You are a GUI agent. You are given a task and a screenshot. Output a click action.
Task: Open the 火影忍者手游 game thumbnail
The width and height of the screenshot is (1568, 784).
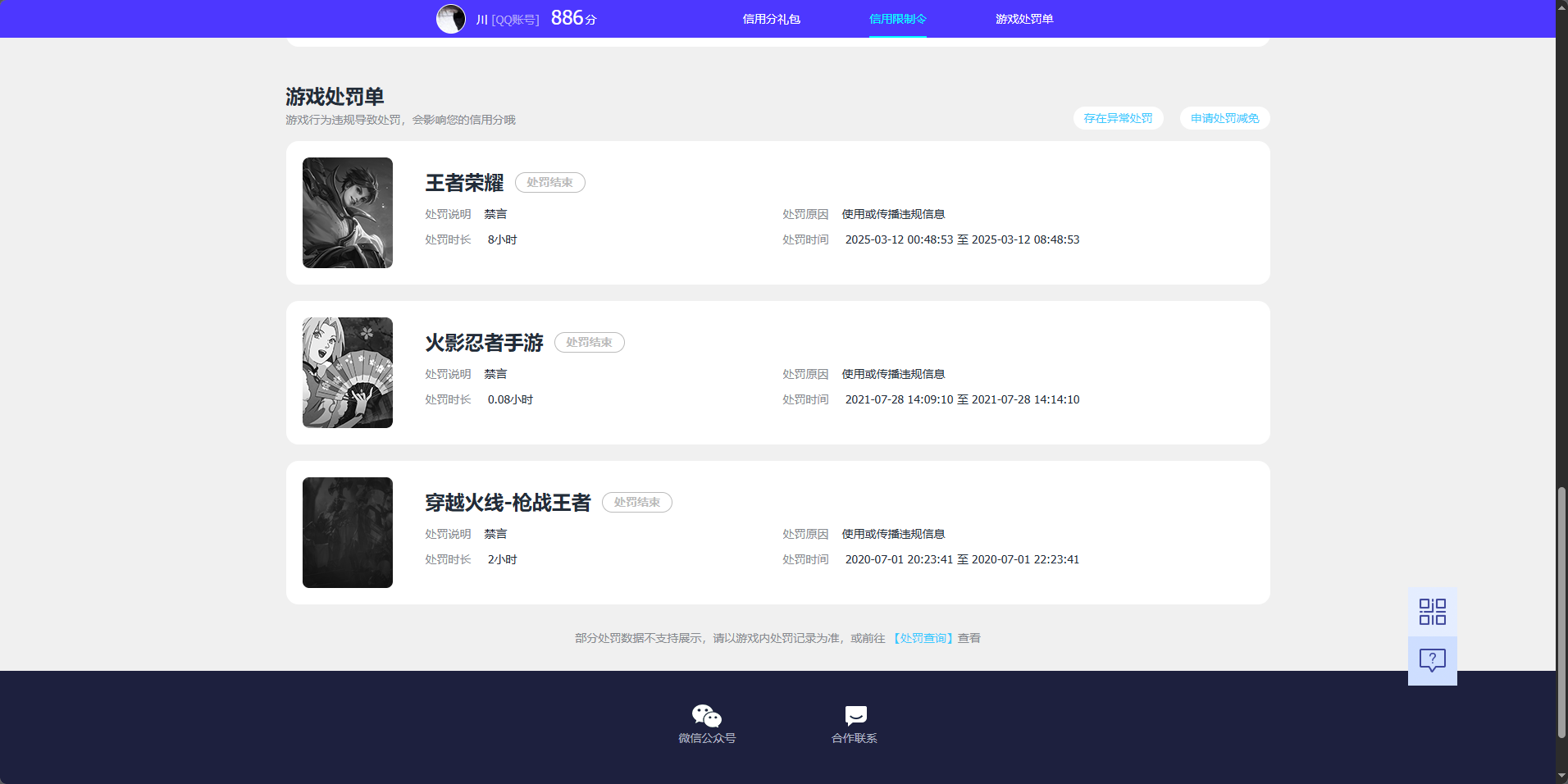pyautogui.click(x=347, y=372)
